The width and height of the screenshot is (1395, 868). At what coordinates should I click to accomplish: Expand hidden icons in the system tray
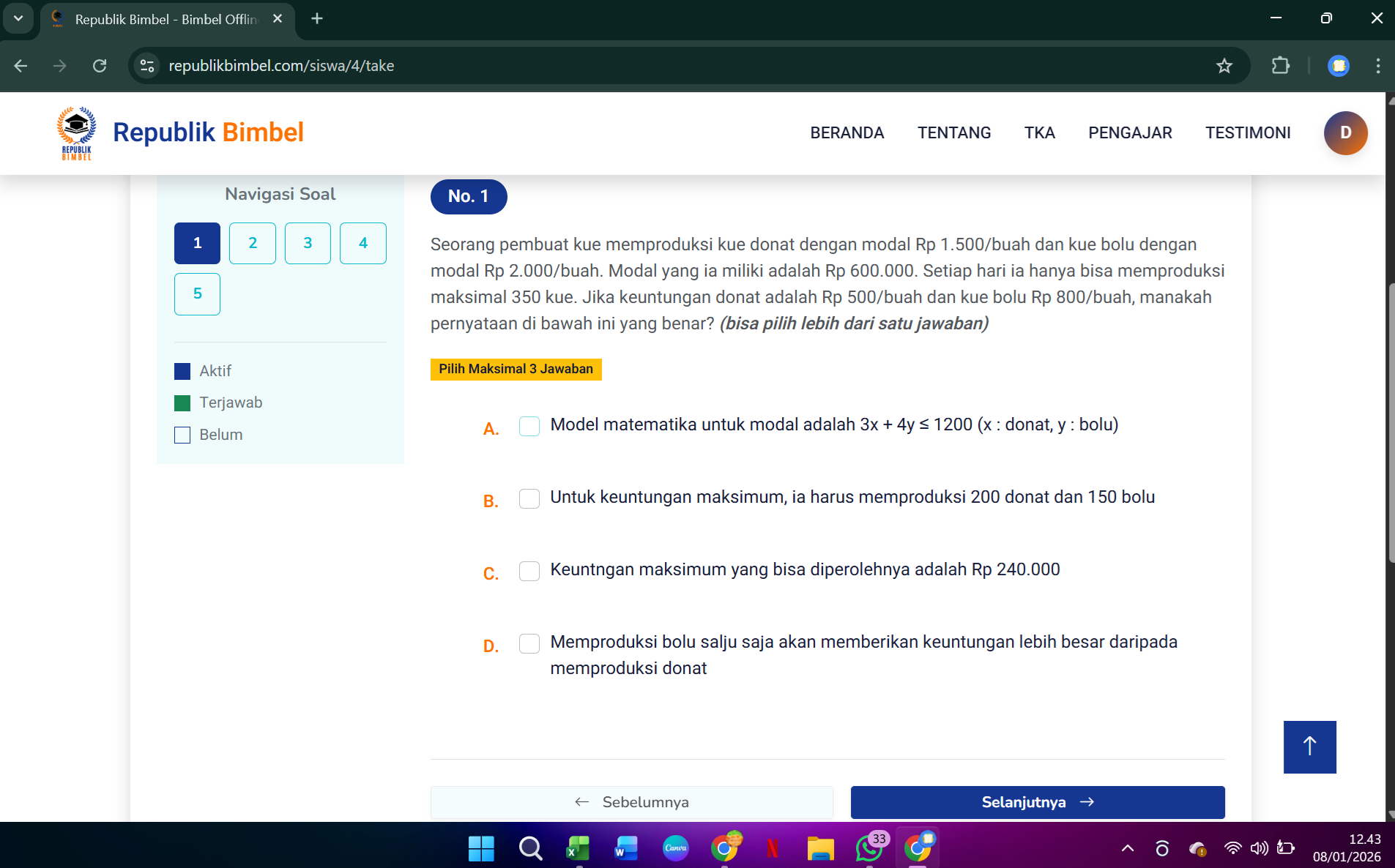(x=1126, y=849)
